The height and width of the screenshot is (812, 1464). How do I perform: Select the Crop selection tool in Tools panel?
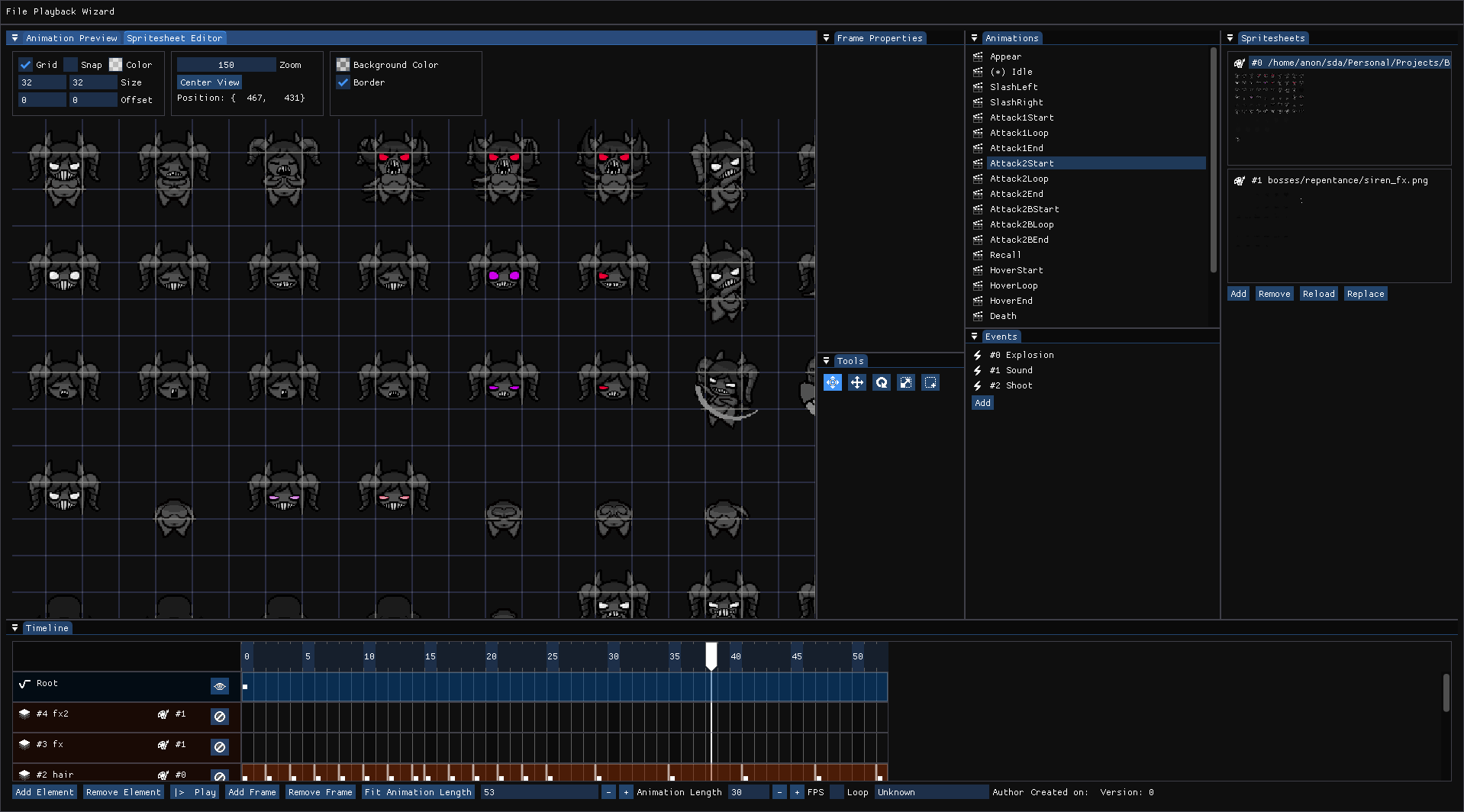point(930,382)
